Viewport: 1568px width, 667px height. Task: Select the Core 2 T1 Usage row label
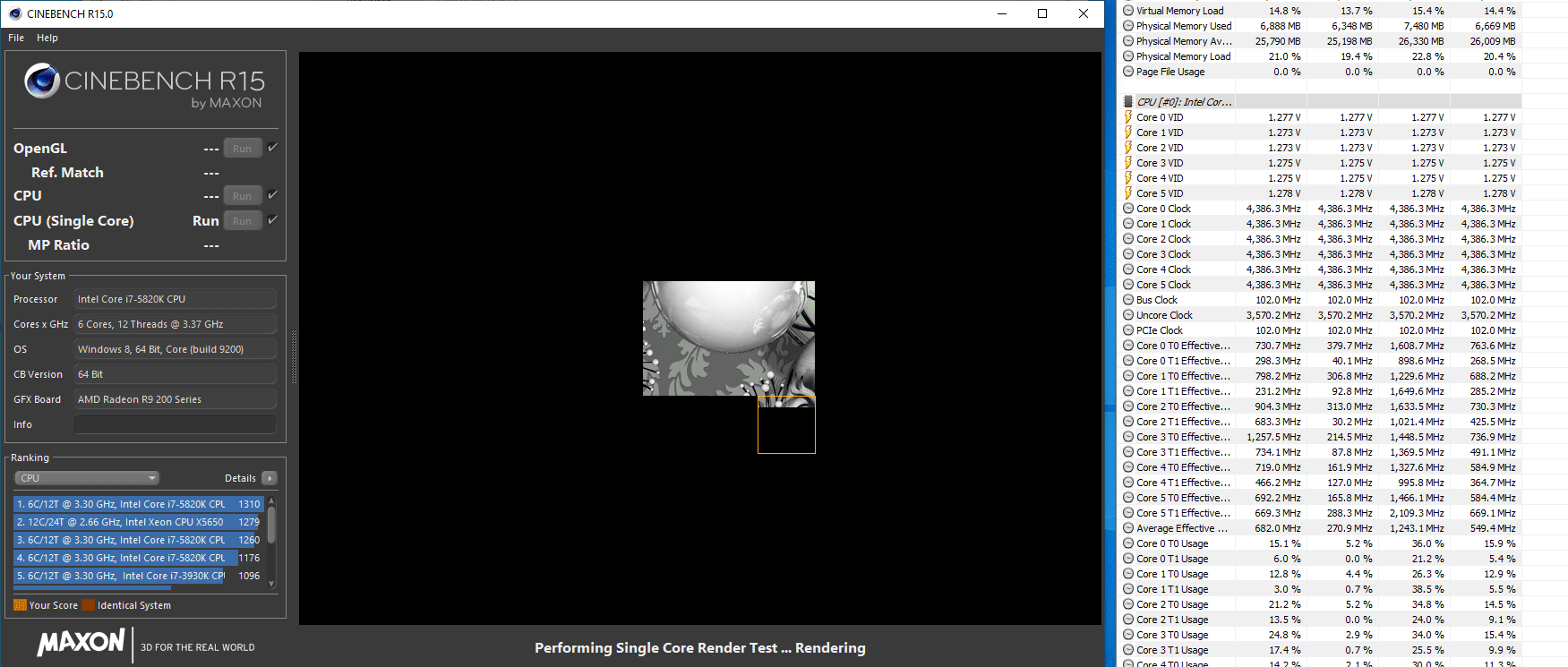[1172, 620]
